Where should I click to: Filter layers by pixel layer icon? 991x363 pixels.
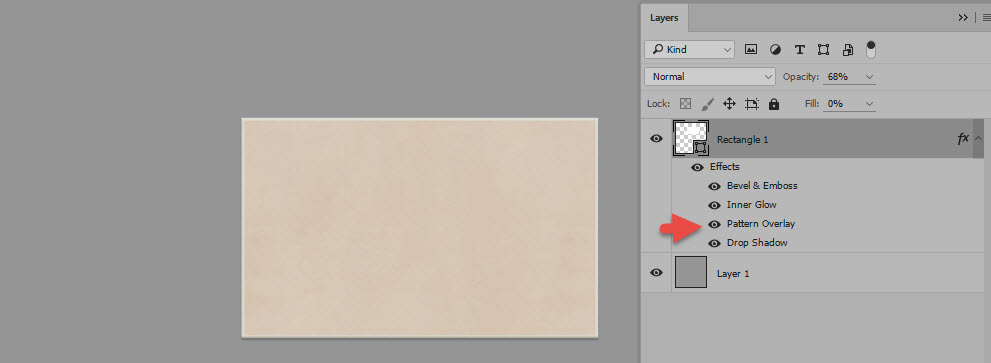point(751,49)
